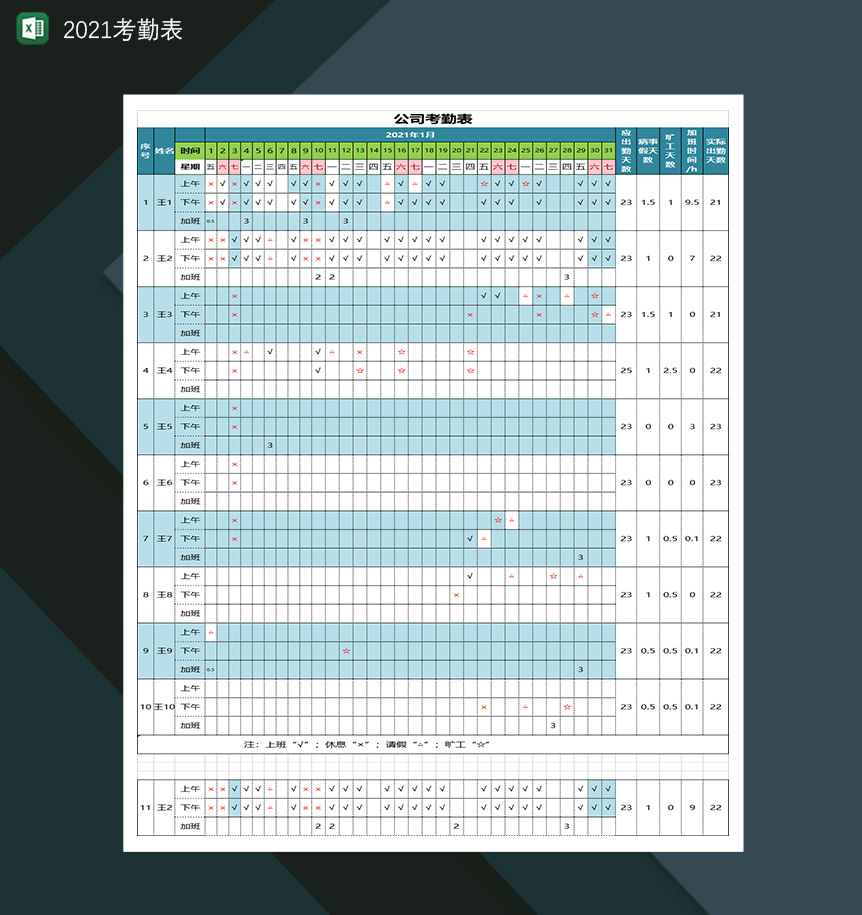Click the 公司考勤表 table title
This screenshot has height=915, width=862.
pos(431,117)
